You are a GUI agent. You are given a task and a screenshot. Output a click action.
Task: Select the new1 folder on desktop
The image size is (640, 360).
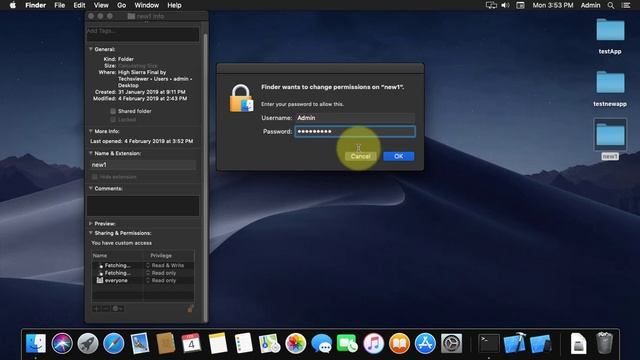tap(610, 139)
